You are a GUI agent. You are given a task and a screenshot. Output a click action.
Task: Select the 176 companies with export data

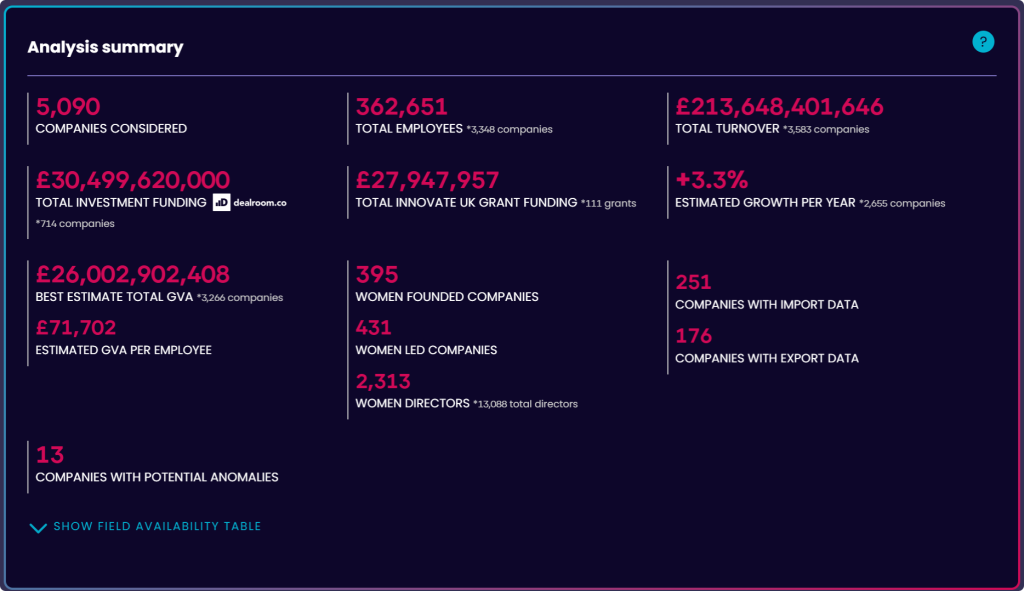pyautogui.click(x=693, y=336)
